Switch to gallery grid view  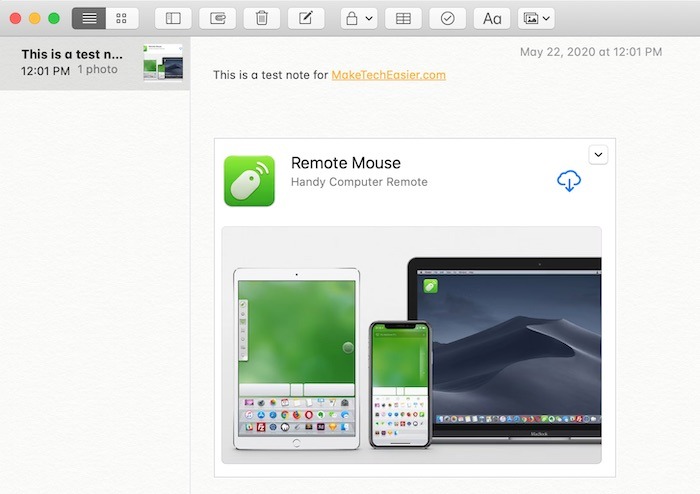tap(121, 18)
